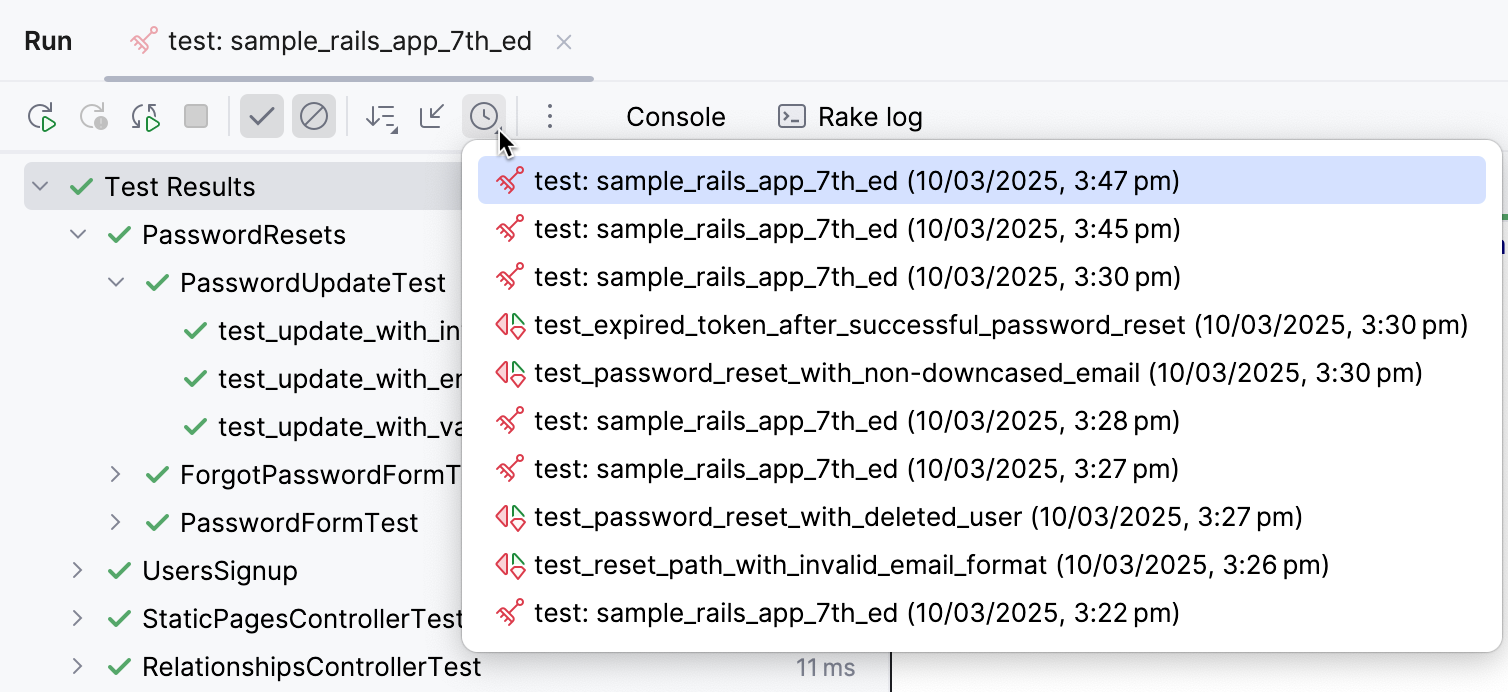
Task: Switch to the Console tab
Action: pos(675,117)
